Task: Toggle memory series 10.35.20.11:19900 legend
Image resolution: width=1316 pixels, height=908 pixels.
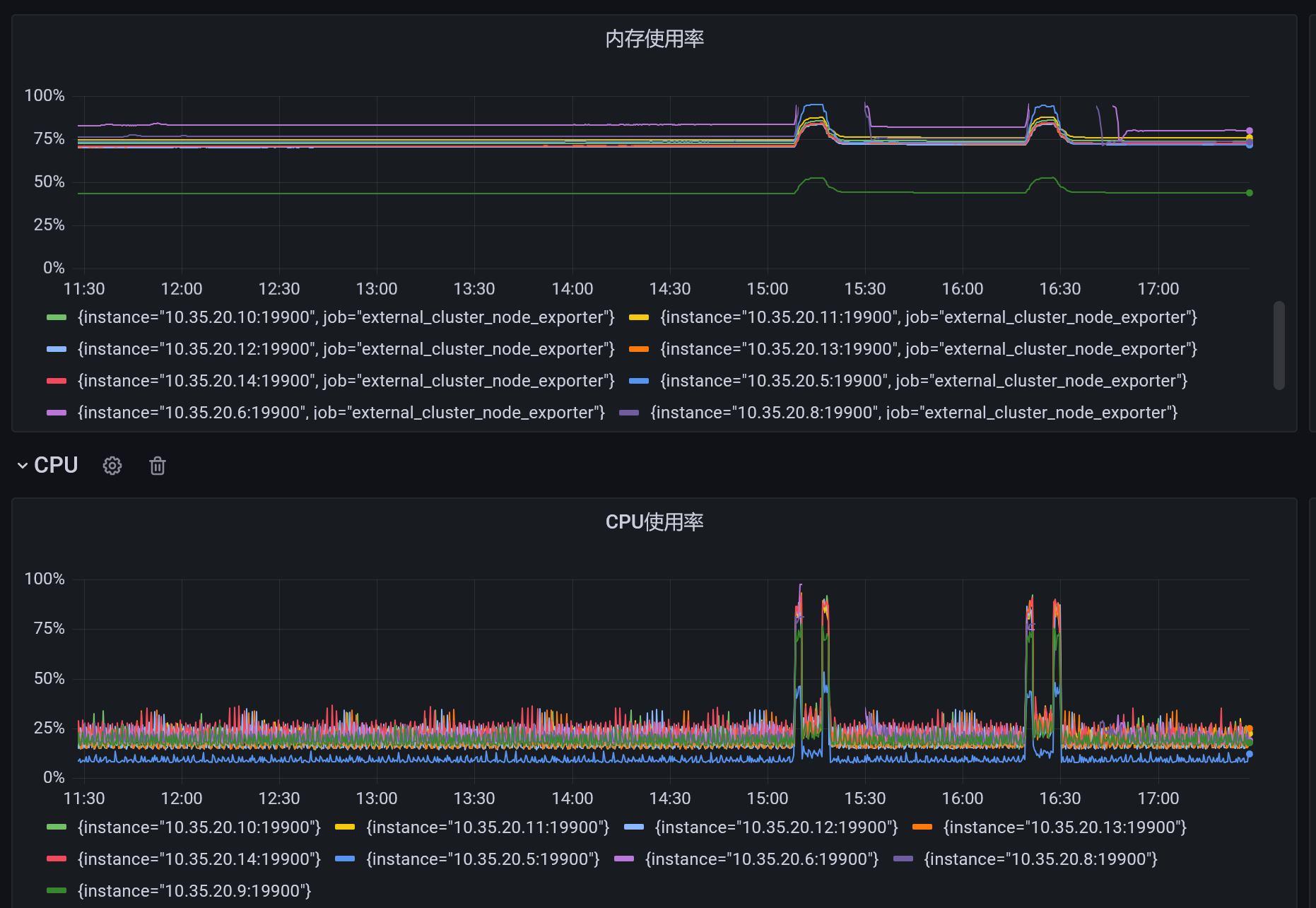Action: pos(929,317)
